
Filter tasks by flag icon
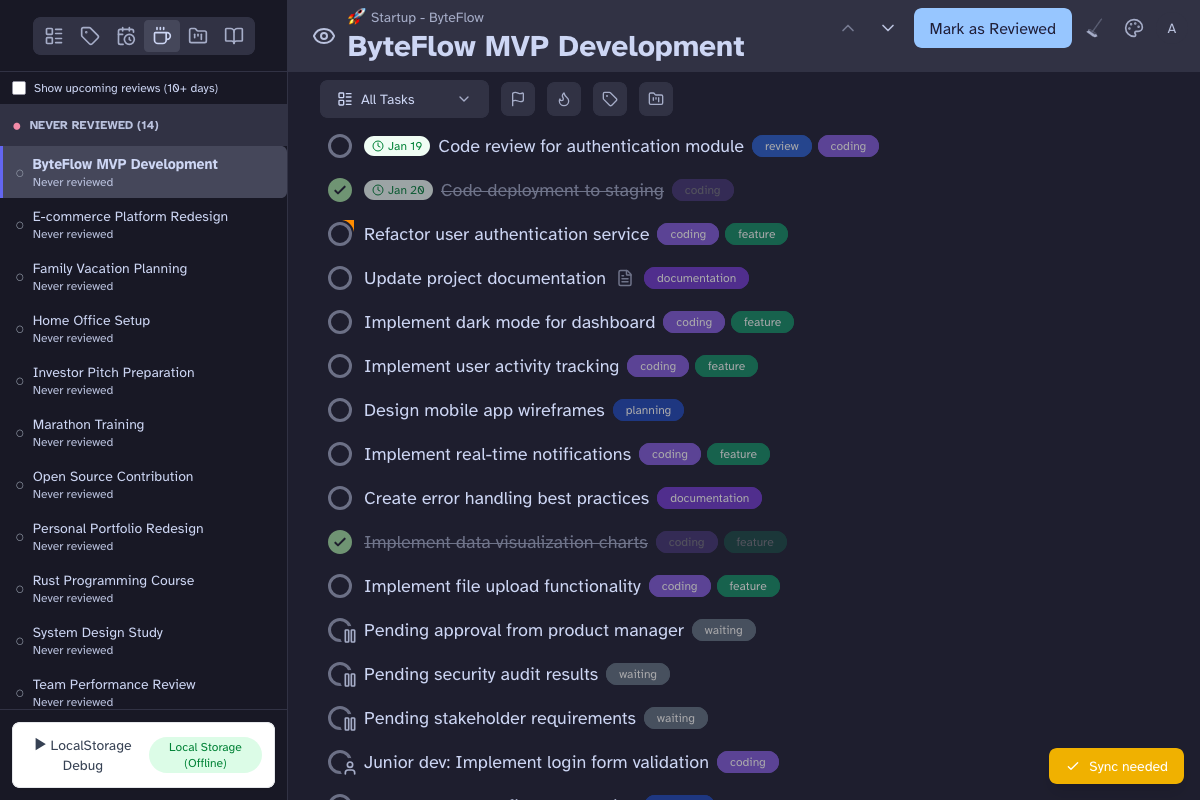pos(518,99)
